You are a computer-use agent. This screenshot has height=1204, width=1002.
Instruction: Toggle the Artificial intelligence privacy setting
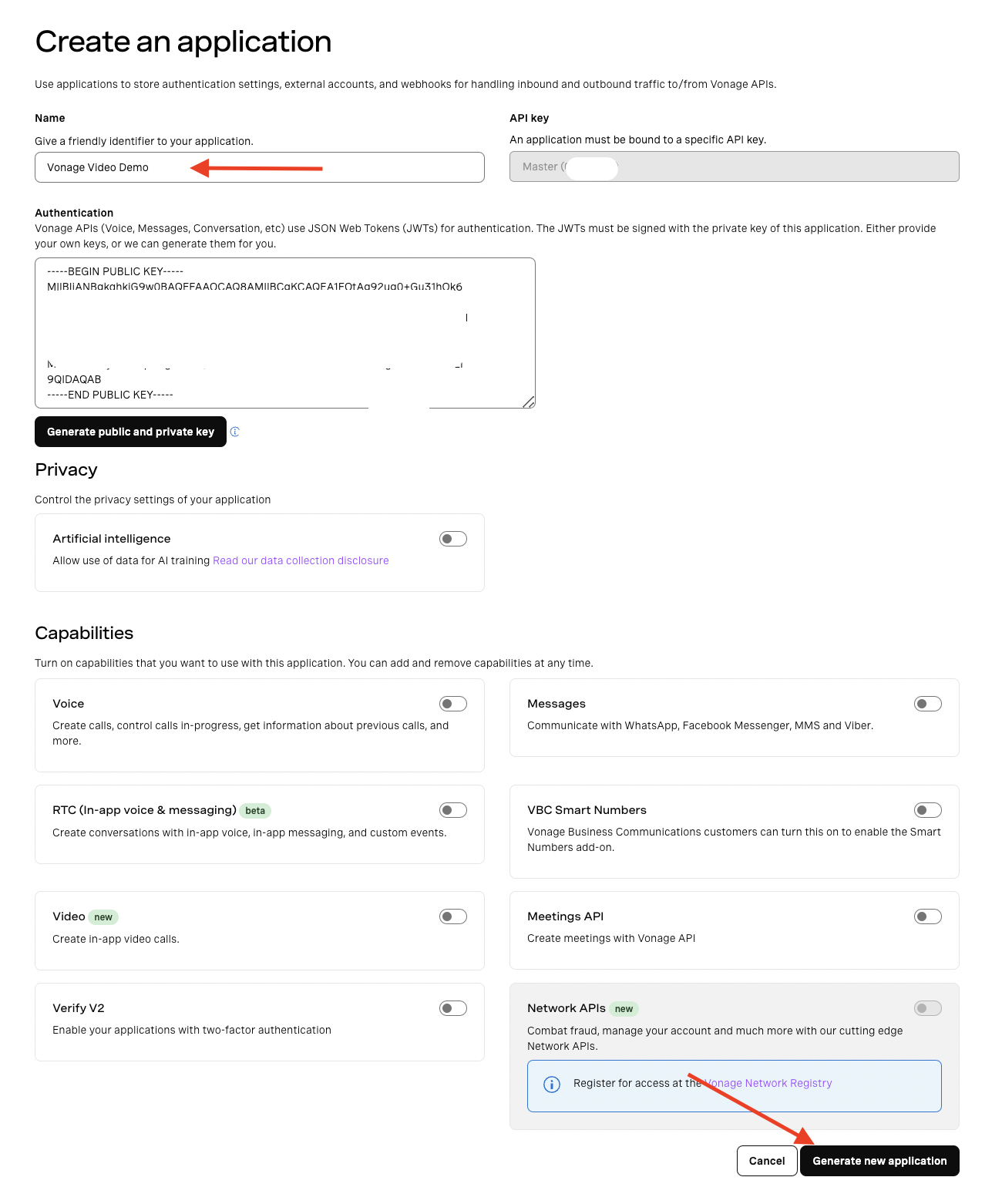pos(452,538)
